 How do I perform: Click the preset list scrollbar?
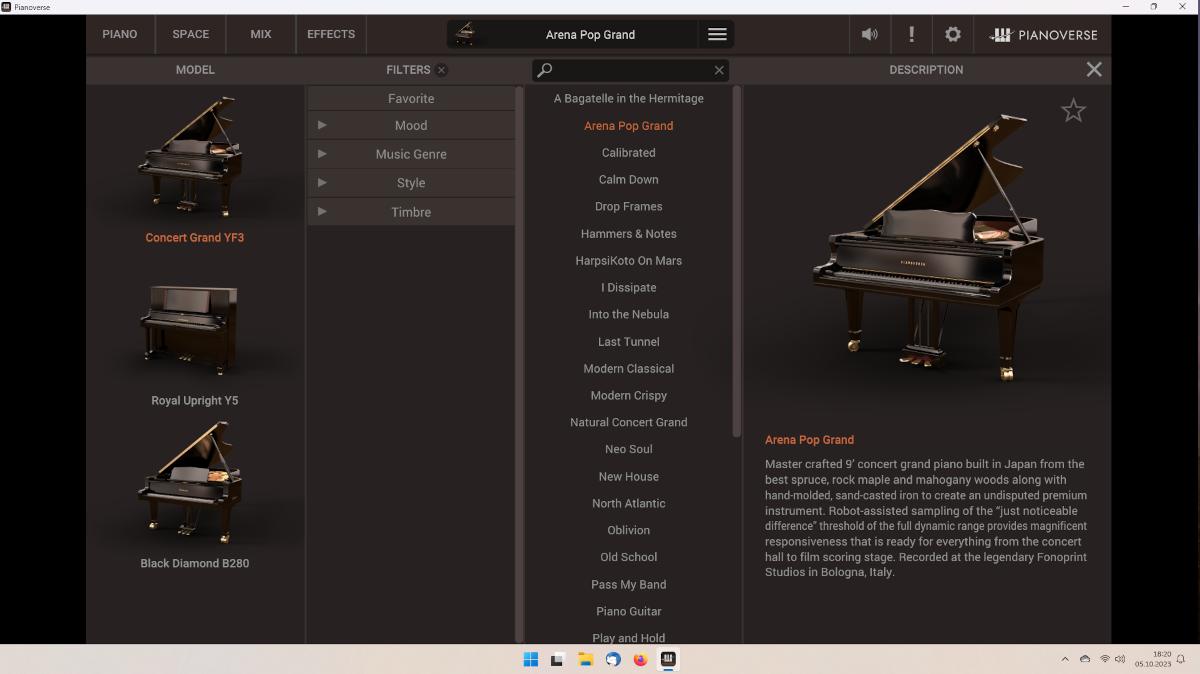[x=737, y=262]
